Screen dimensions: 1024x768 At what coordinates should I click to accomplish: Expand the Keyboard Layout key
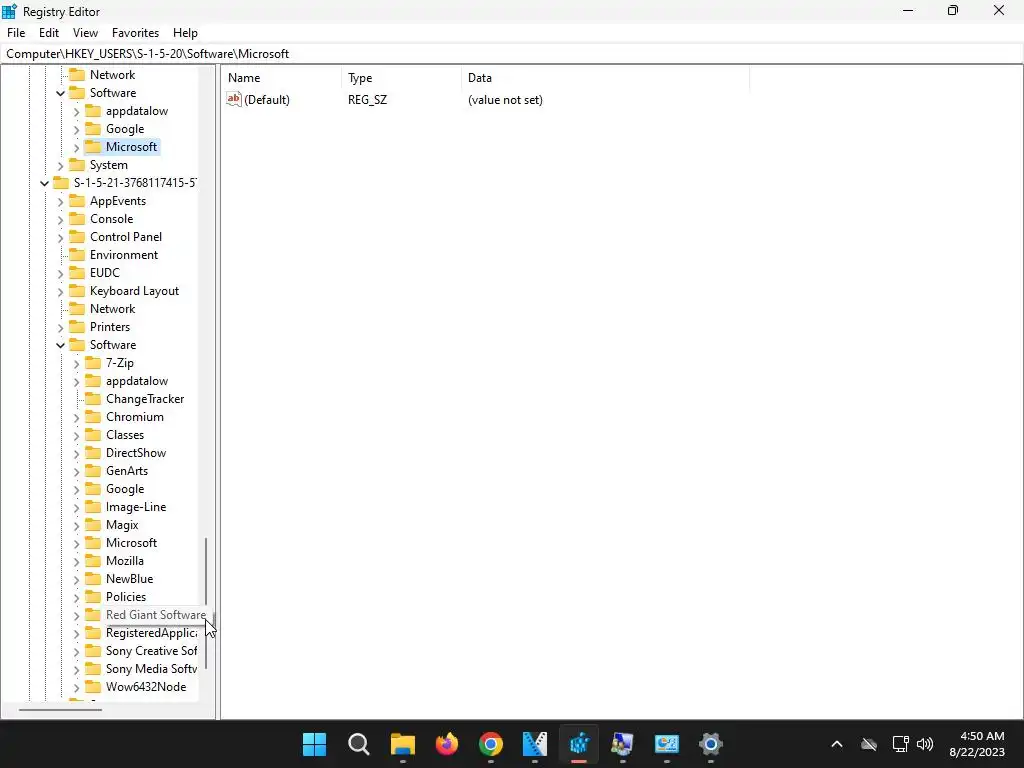[60, 292]
